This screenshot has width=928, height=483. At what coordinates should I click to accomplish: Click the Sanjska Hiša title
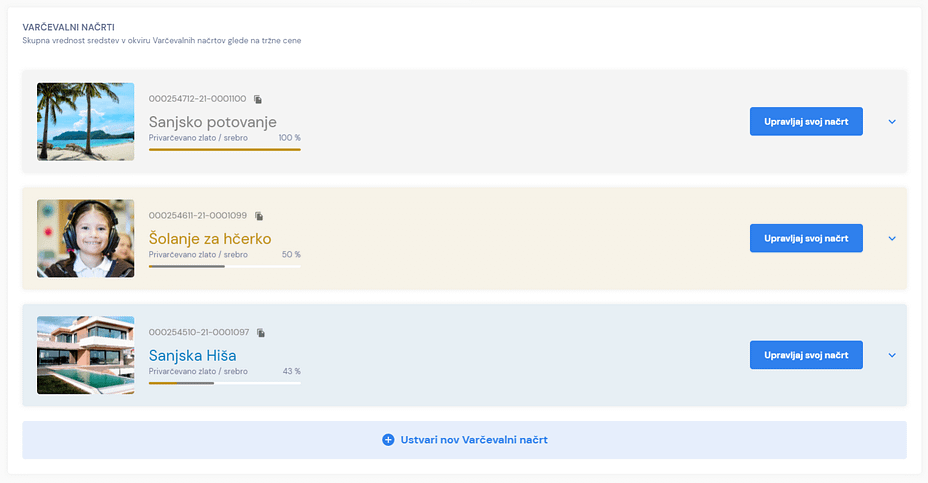(192, 355)
